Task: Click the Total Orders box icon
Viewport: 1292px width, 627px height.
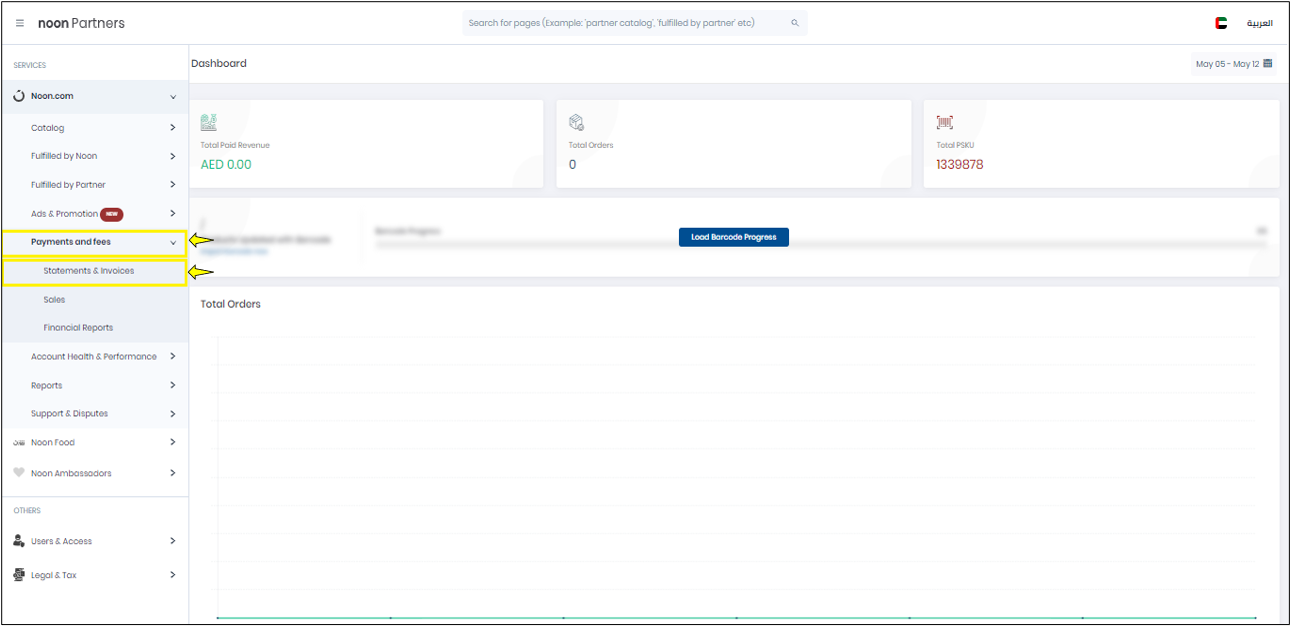Action: 576,122
